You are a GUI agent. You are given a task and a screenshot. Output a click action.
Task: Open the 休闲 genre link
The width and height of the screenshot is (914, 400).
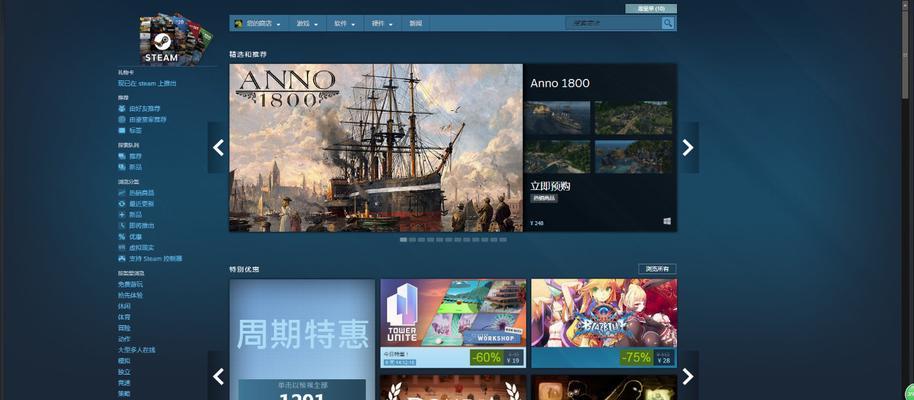124,306
